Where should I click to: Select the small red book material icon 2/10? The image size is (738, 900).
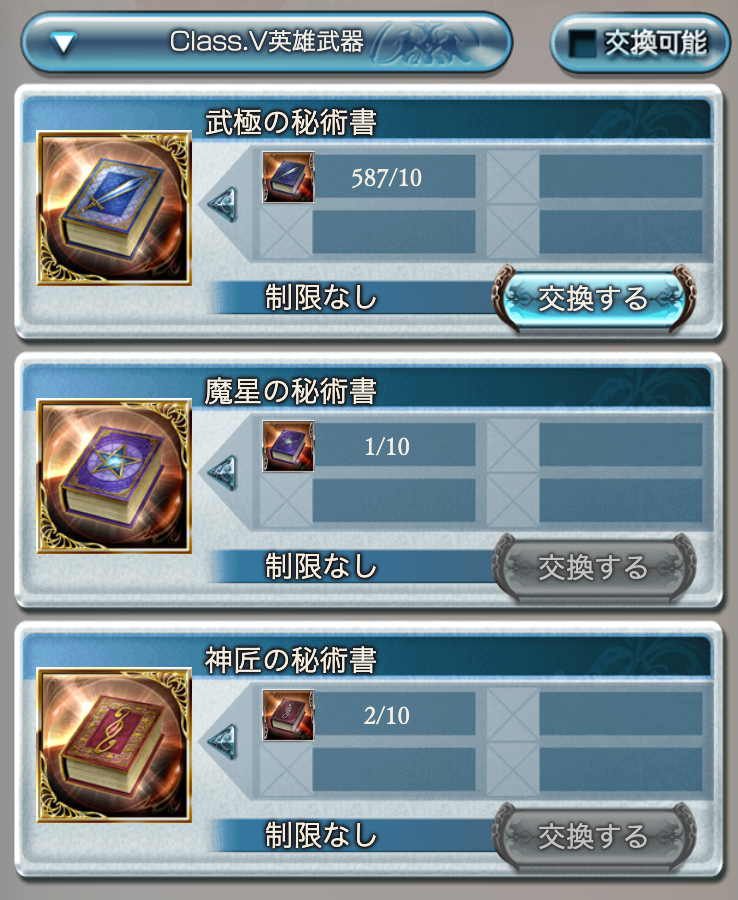pyautogui.click(x=288, y=715)
